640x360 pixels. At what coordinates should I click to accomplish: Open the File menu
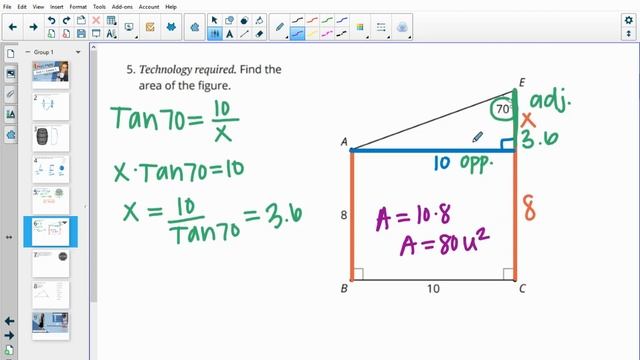click(7, 7)
